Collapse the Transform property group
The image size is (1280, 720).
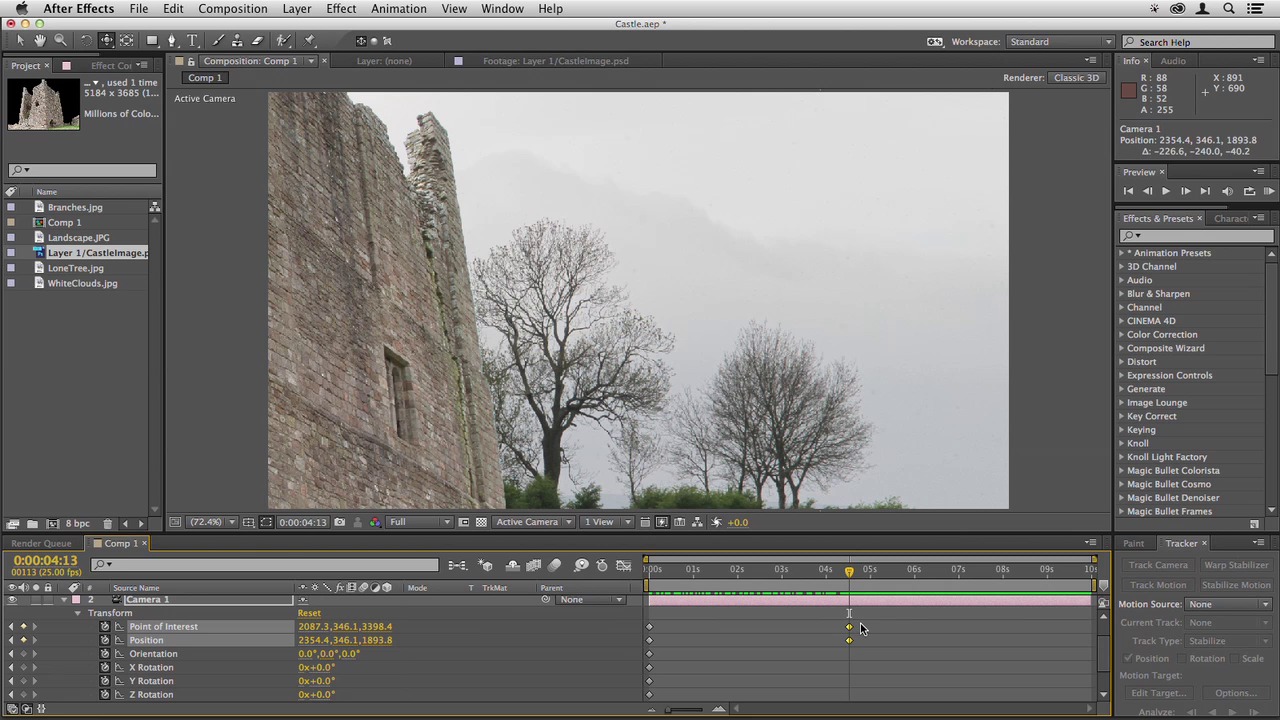click(x=78, y=613)
